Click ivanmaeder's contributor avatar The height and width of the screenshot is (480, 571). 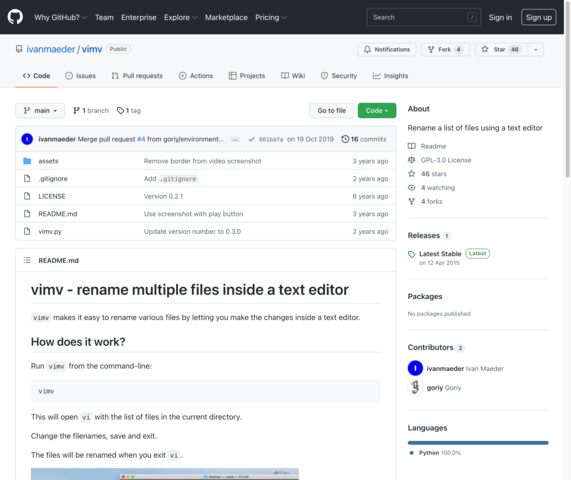[x=415, y=368]
